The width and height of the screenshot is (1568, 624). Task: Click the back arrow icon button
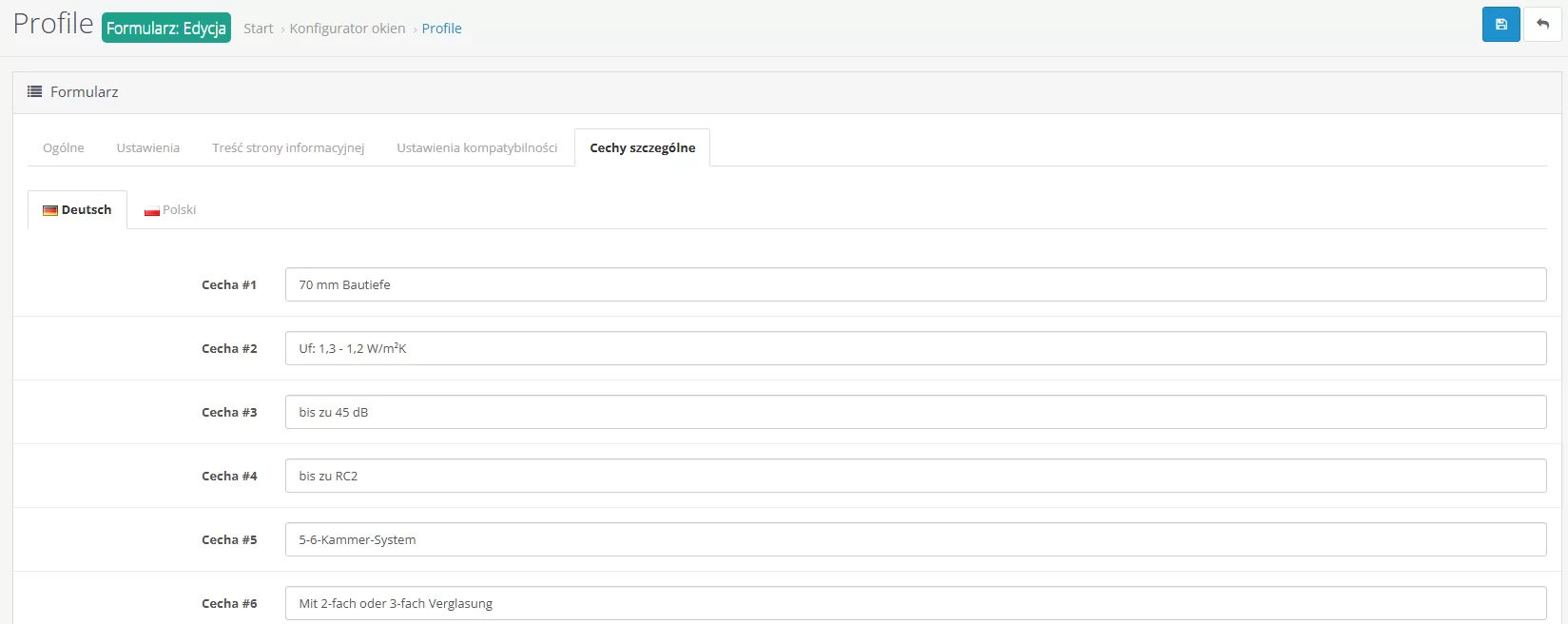pyautogui.click(x=1542, y=25)
